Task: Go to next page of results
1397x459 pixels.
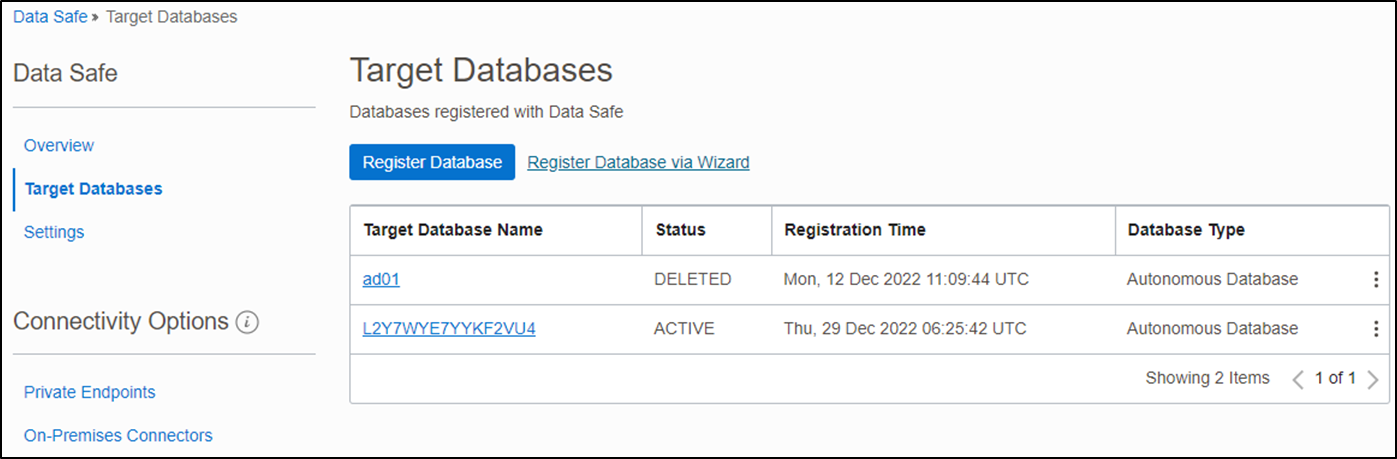Action: pyautogui.click(x=1373, y=379)
